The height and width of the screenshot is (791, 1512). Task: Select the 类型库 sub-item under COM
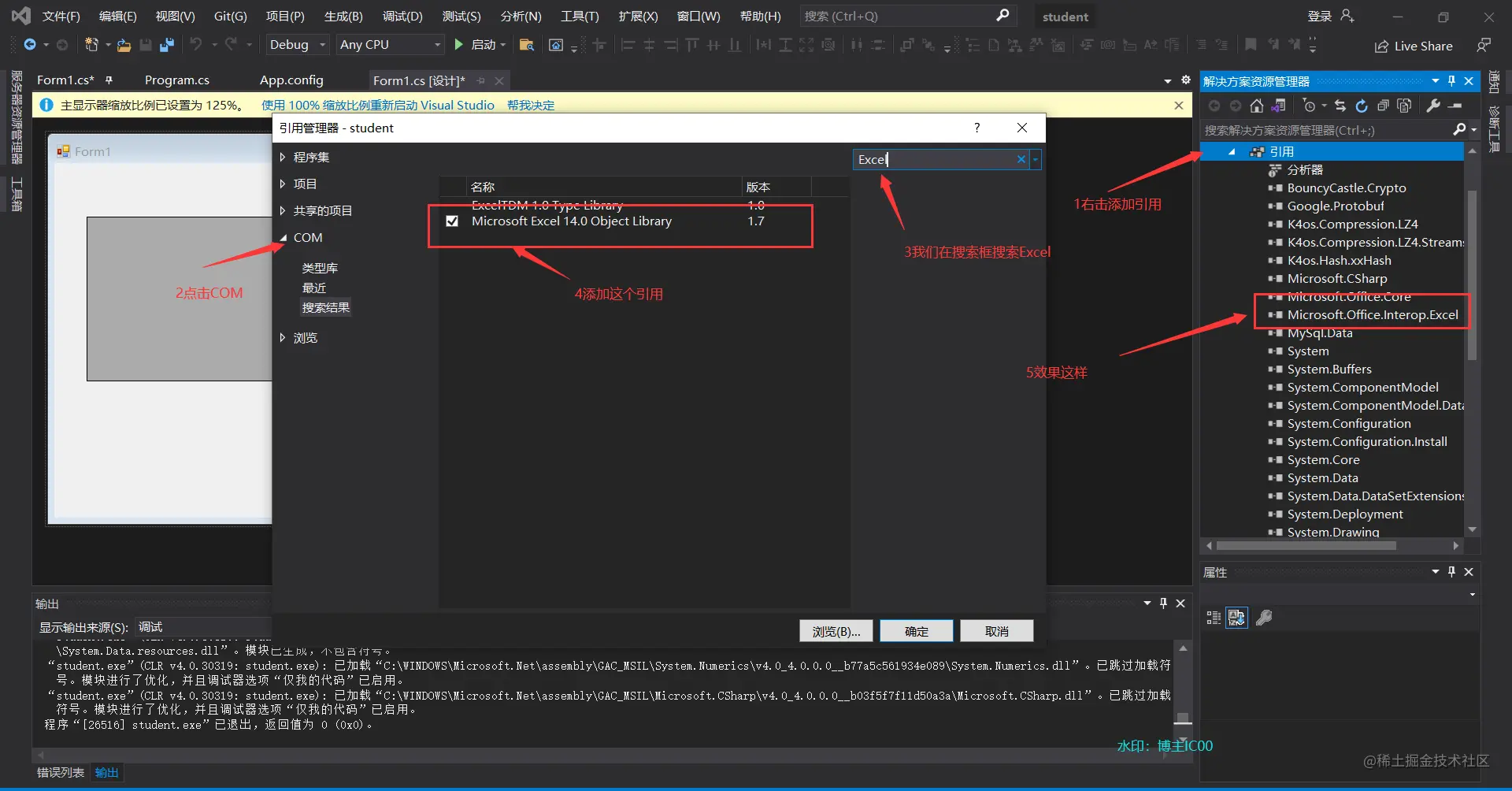coord(320,269)
